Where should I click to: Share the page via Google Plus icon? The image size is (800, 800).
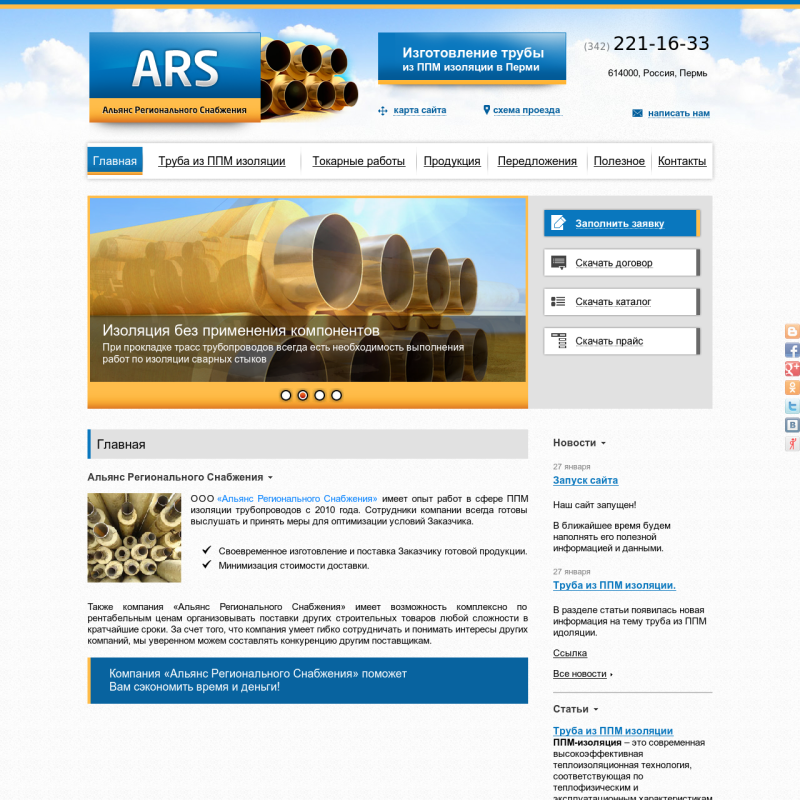792,368
